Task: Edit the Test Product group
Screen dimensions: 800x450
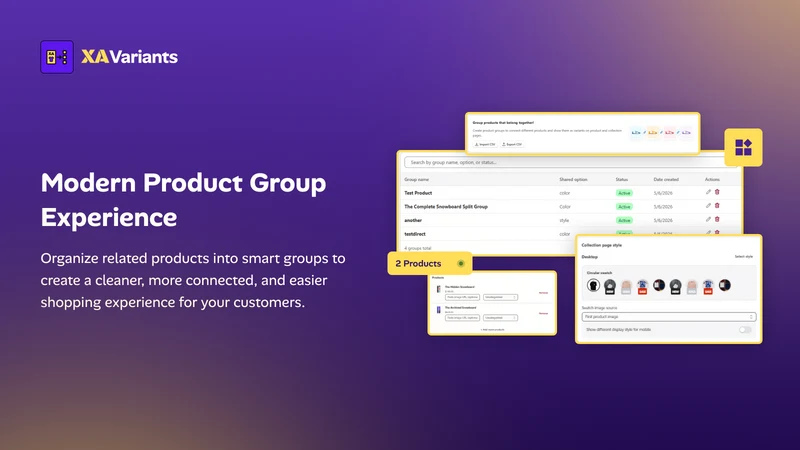Action: click(708, 192)
